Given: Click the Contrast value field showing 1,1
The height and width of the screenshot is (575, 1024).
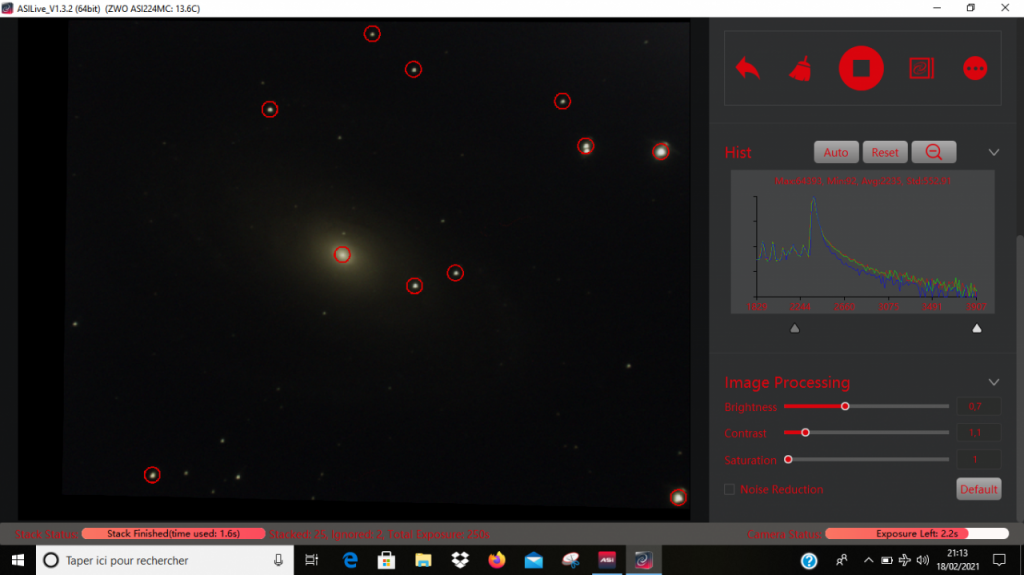Looking at the screenshot, I should tap(978, 433).
